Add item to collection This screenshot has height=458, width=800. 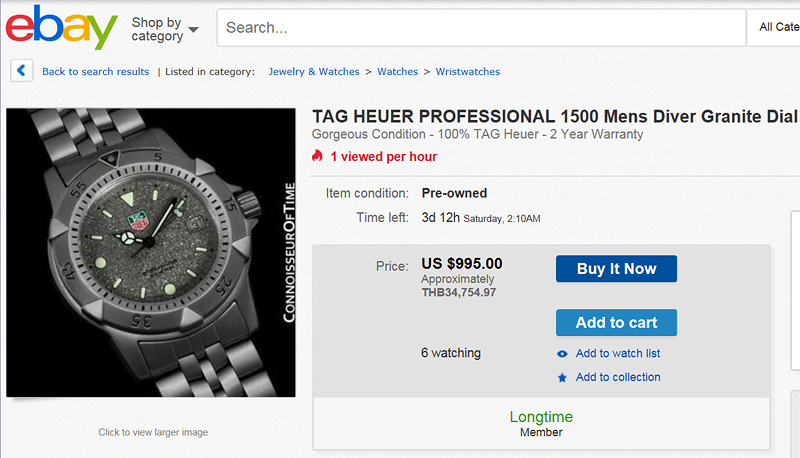pyautogui.click(x=618, y=377)
